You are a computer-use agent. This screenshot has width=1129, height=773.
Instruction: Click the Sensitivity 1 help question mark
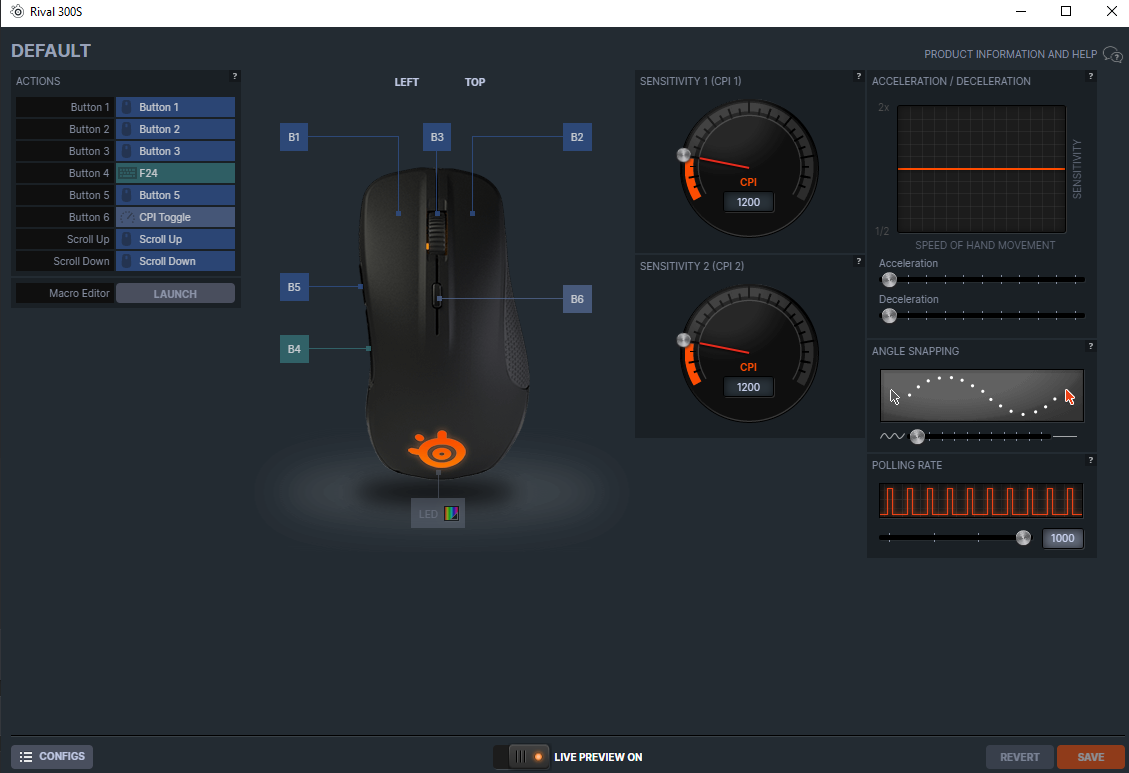[x=858, y=76]
